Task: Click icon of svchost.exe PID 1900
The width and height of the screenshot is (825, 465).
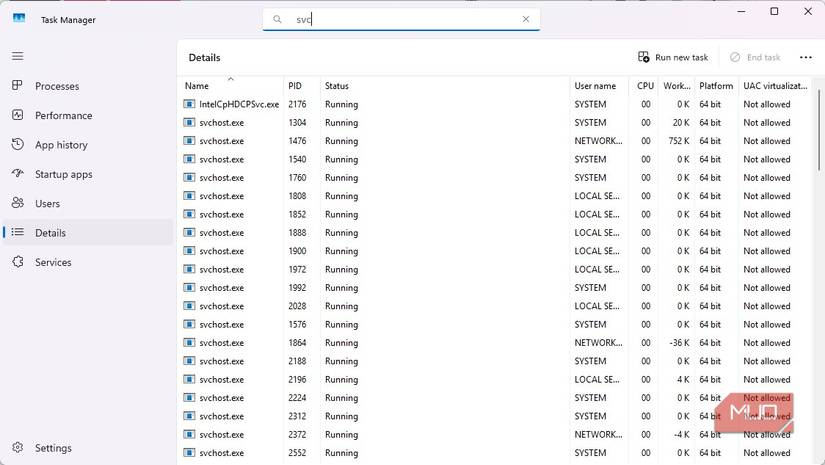Action: 189,251
